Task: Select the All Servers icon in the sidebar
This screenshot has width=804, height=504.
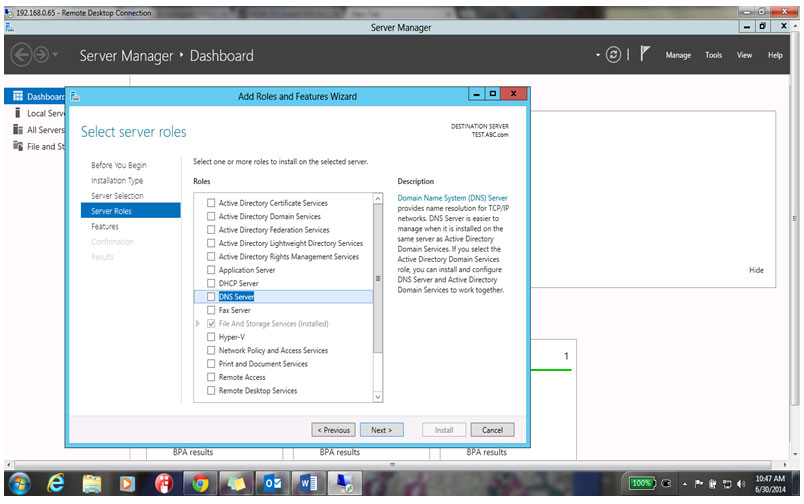Action: pos(18,129)
